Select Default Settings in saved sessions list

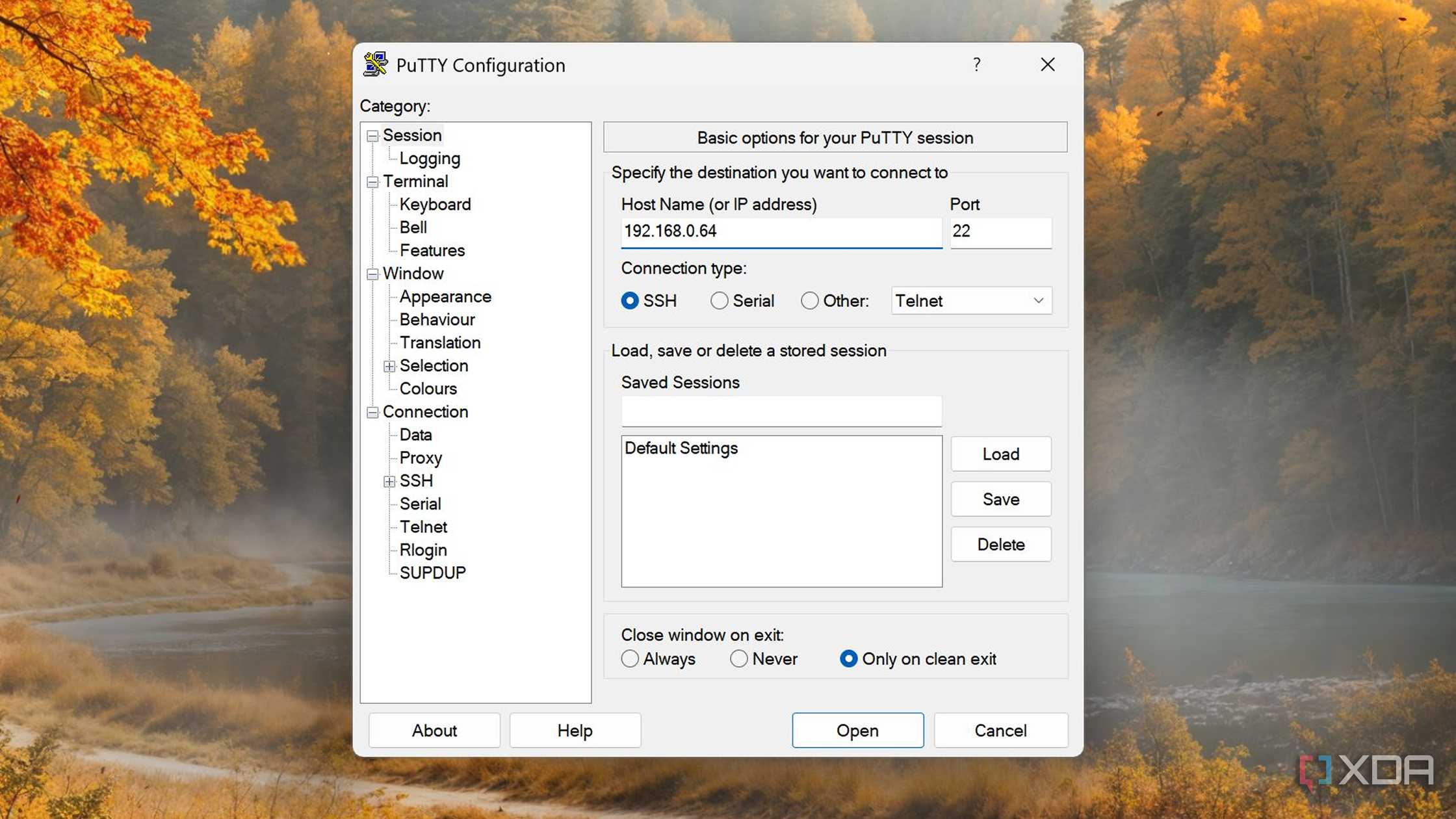point(681,448)
